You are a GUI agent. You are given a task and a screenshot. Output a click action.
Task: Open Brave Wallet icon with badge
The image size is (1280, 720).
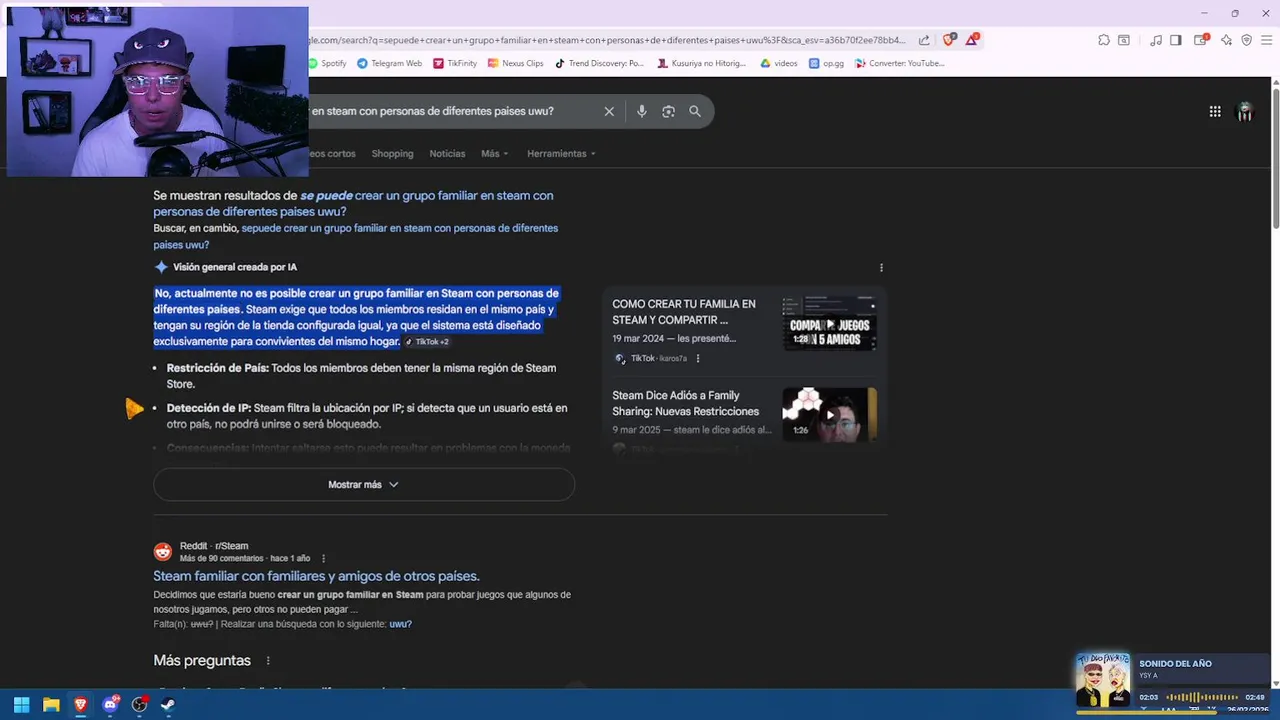click(1202, 40)
